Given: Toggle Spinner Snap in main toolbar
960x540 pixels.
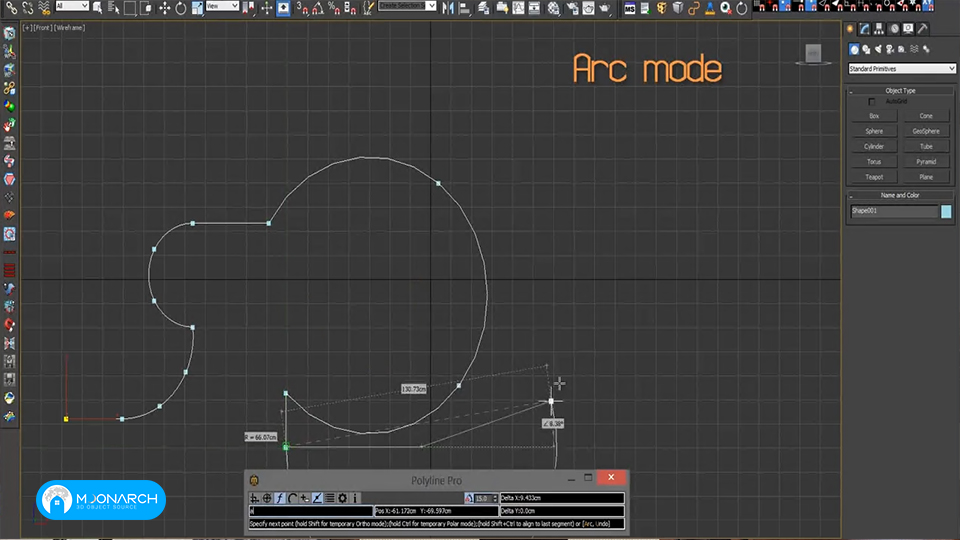Looking at the screenshot, I should (x=350, y=8).
